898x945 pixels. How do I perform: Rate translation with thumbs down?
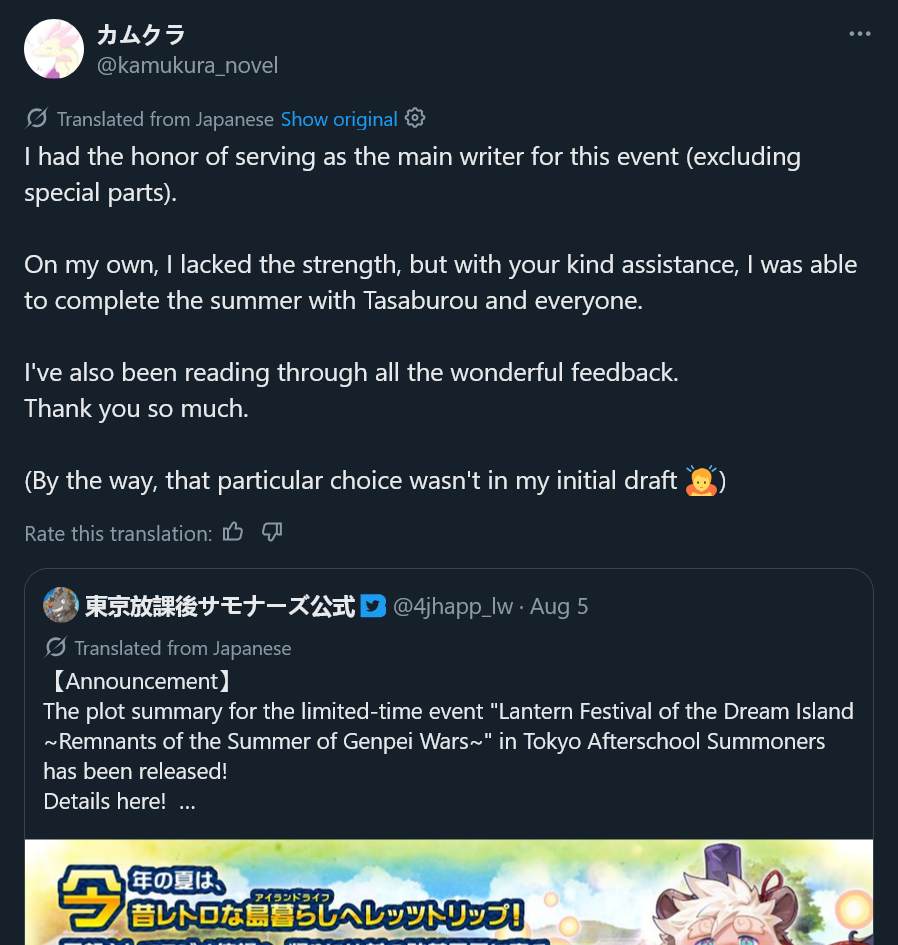(272, 532)
